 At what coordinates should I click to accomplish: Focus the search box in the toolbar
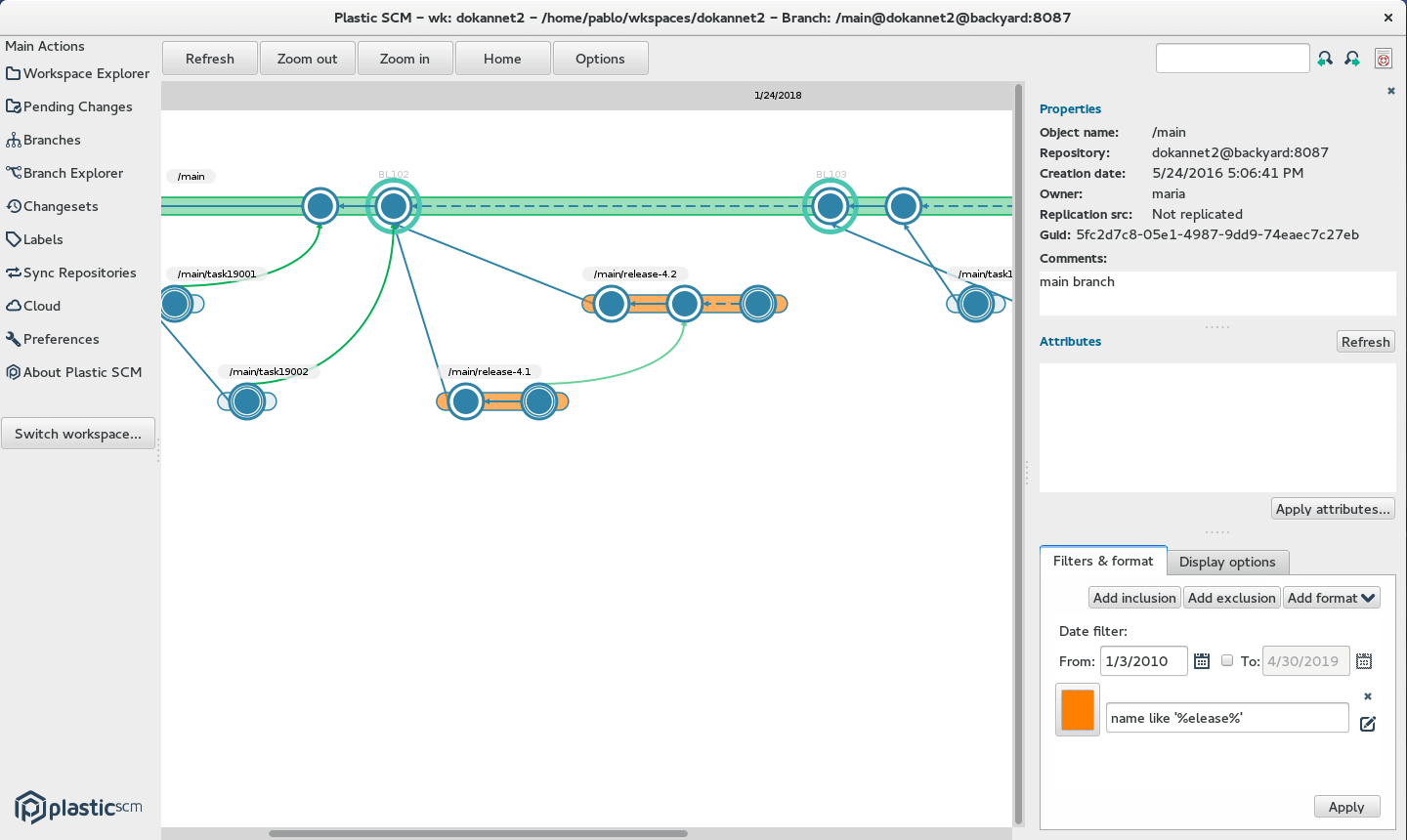coord(1232,59)
